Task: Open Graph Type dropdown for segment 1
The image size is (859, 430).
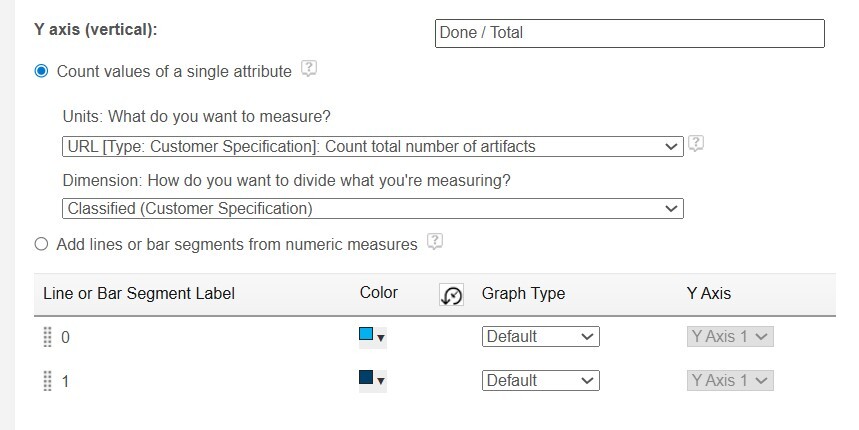Action: [540, 381]
